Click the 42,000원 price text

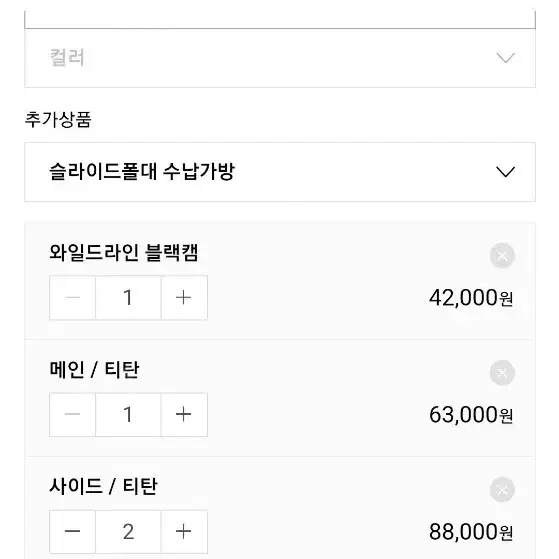(x=471, y=298)
